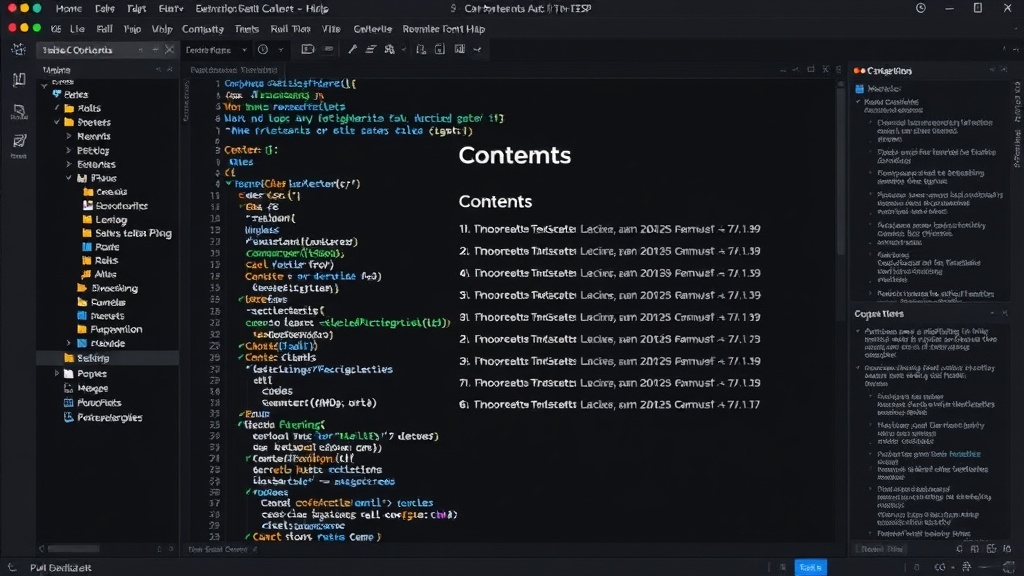Open contents entry numbered '4).'

609,273
